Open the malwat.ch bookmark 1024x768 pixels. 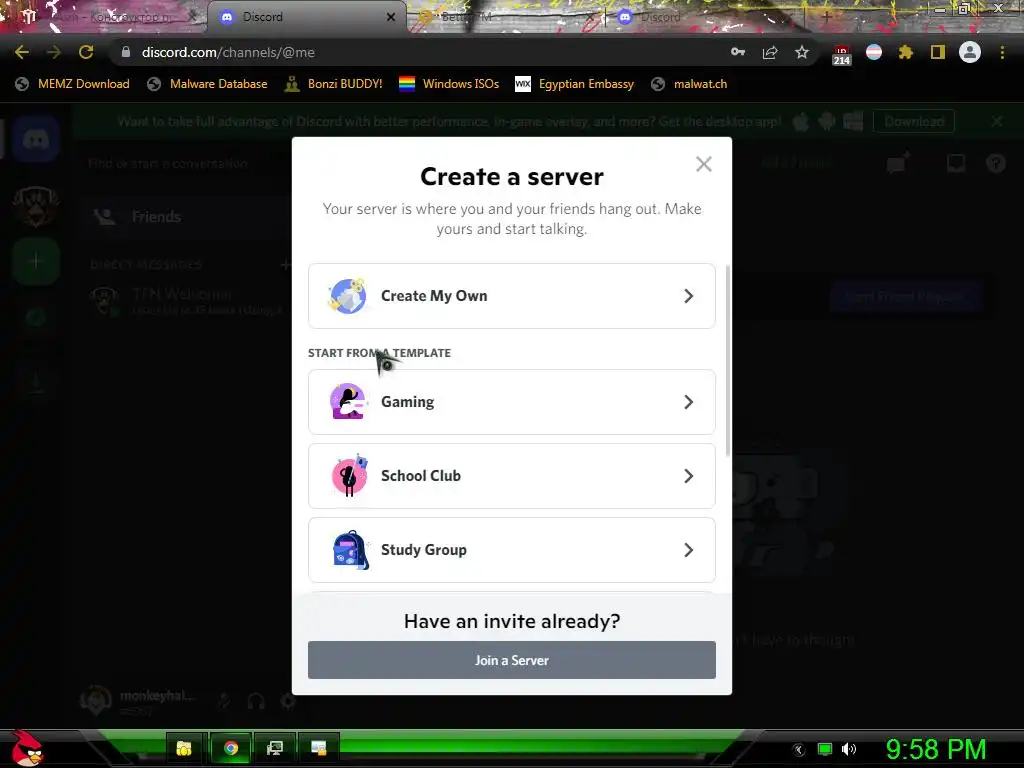689,84
